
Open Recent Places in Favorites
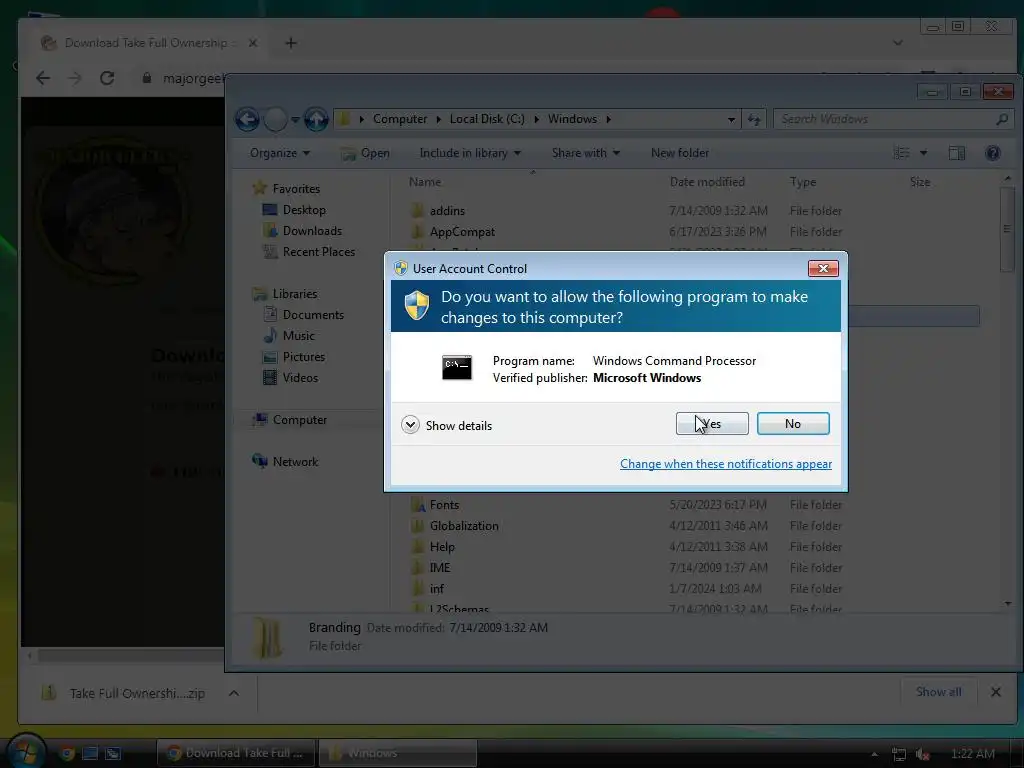[x=319, y=251]
